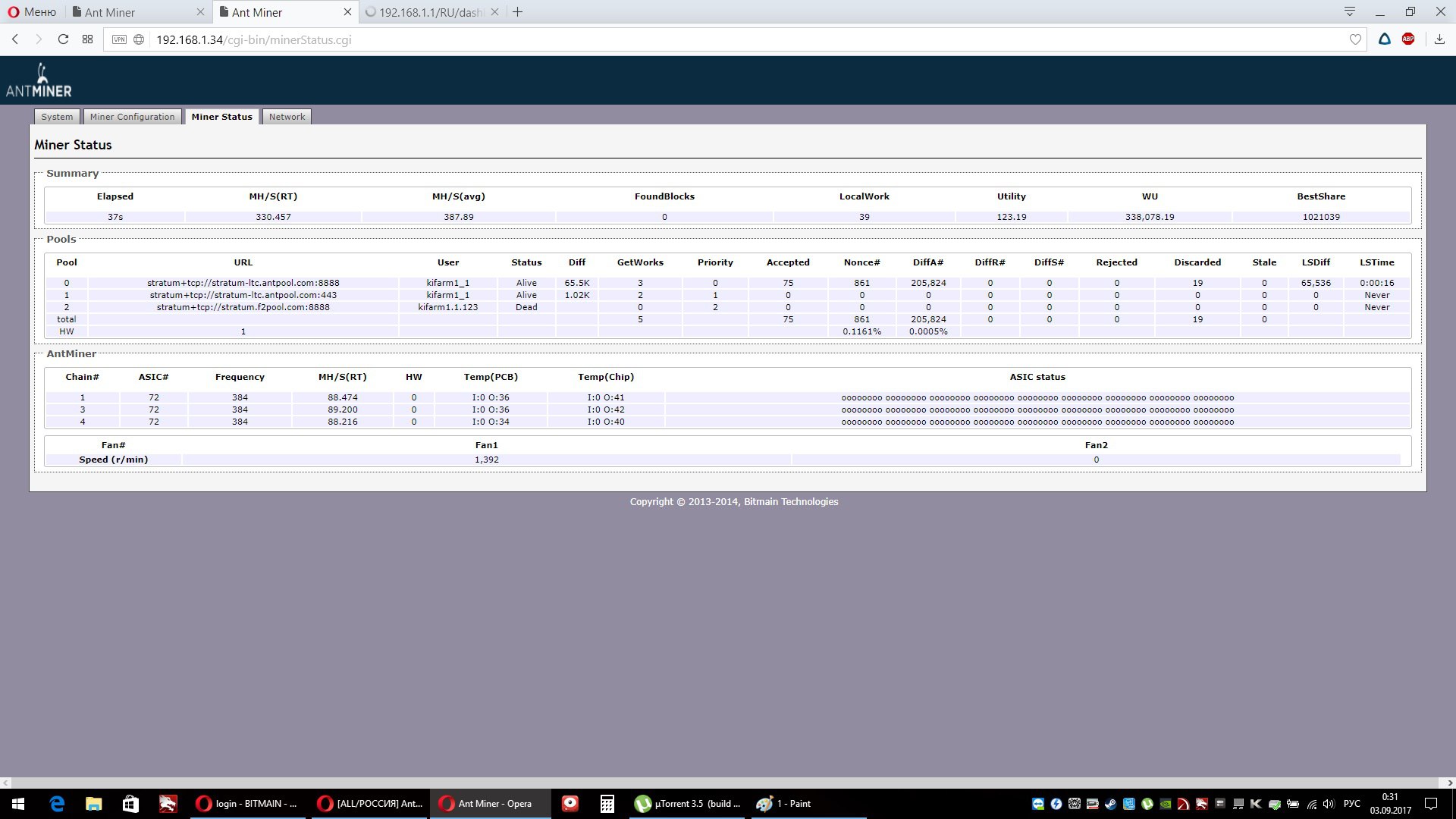1456x819 pixels.
Task: Open the Adblock Plus extension icon
Action: pos(1408,39)
